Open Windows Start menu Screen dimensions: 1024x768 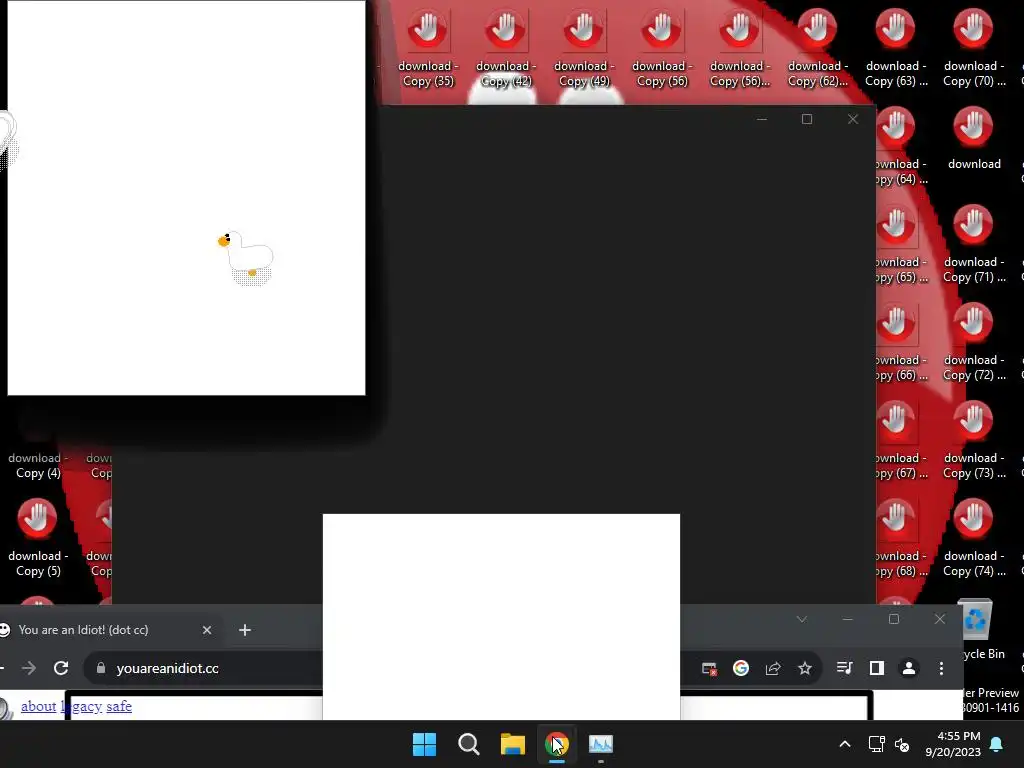point(424,744)
